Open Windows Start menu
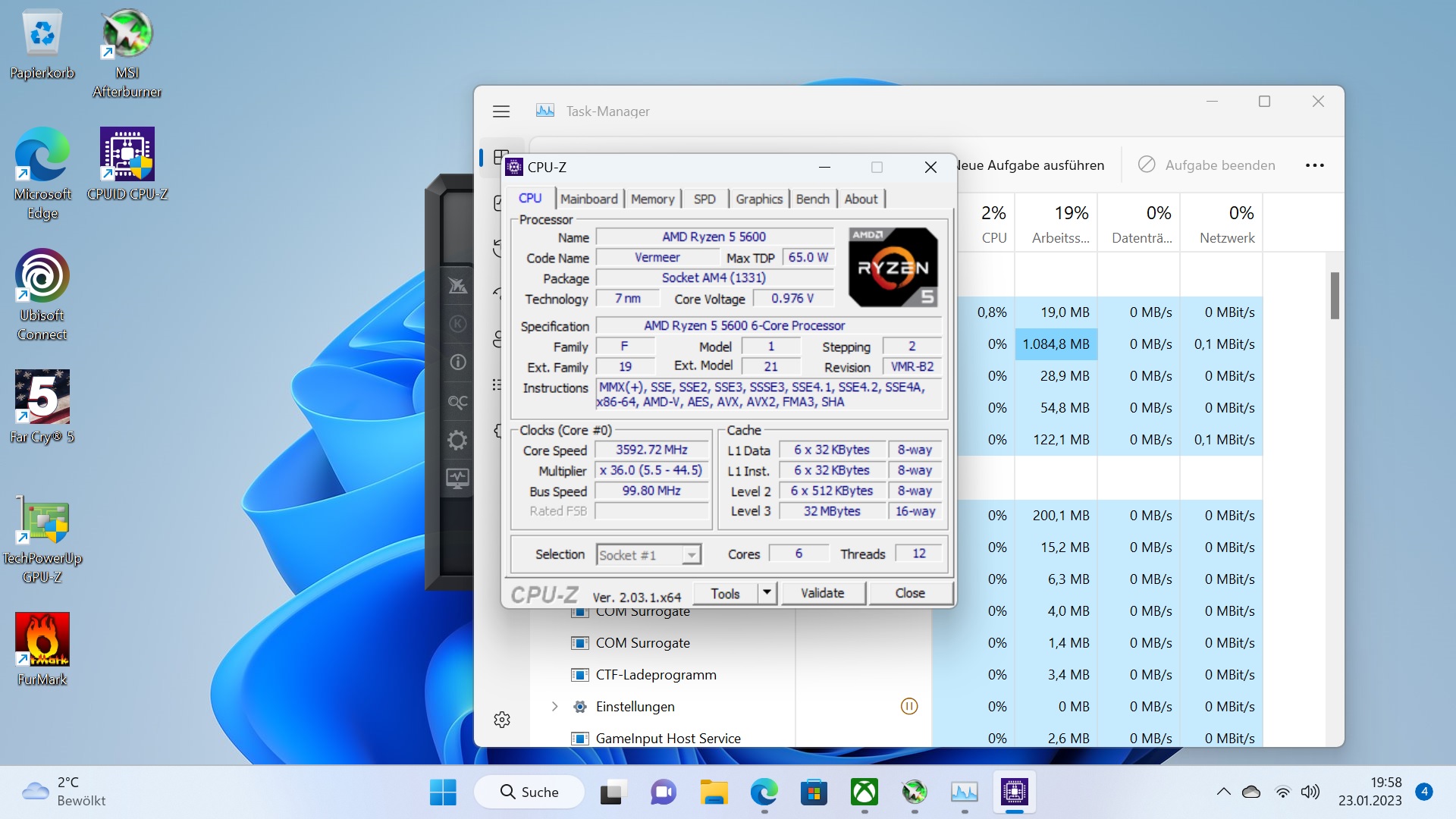Image resolution: width=1456 pixels, height=819 pixels. [x=443, y=792]
